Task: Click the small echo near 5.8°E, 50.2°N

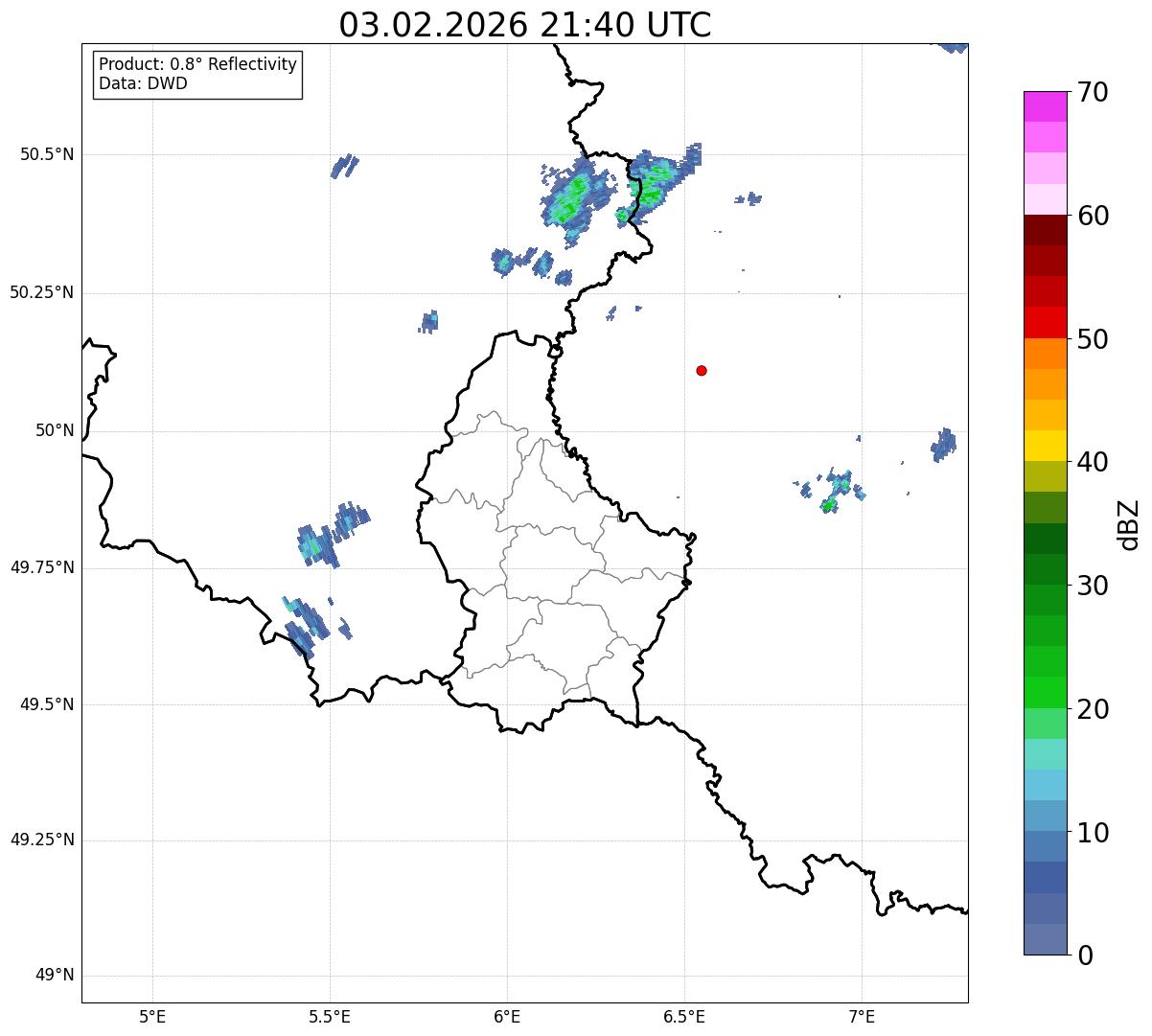Action: coord(428,322)
